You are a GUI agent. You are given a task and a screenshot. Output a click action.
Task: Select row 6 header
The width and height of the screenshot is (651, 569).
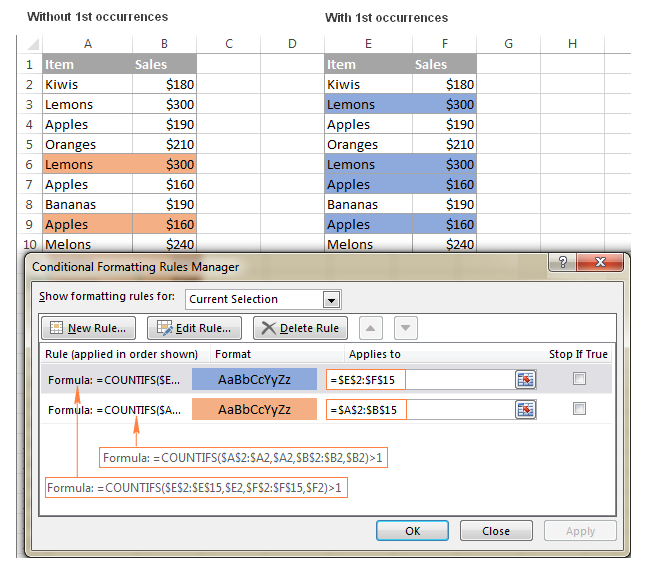[x=29, y=164]
